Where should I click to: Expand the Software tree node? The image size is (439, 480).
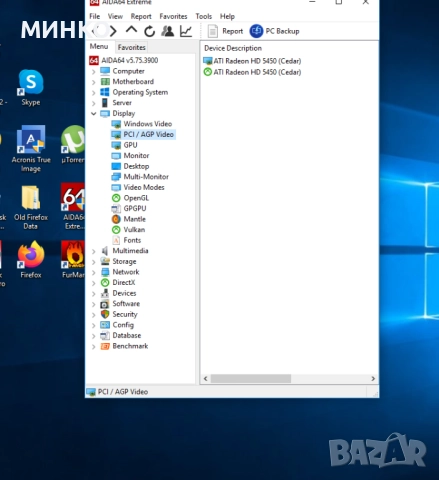(94, 304)
